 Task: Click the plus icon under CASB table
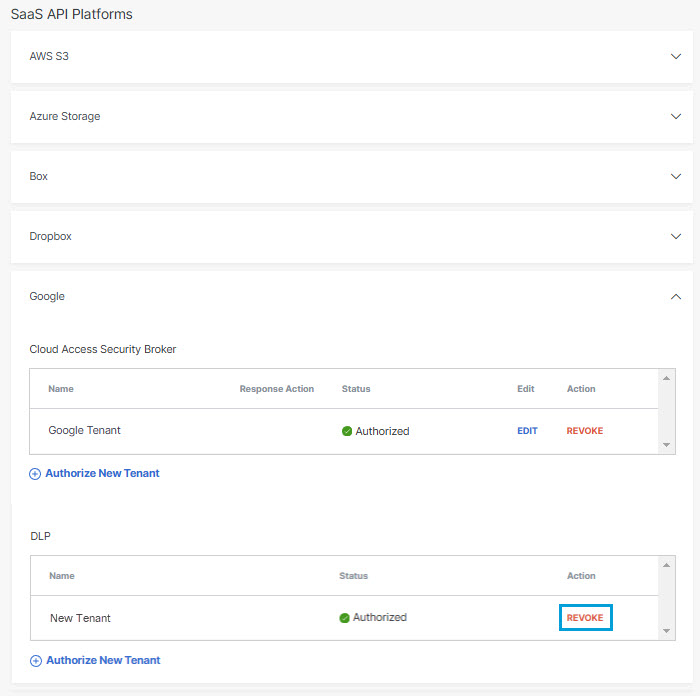[35, 474]
